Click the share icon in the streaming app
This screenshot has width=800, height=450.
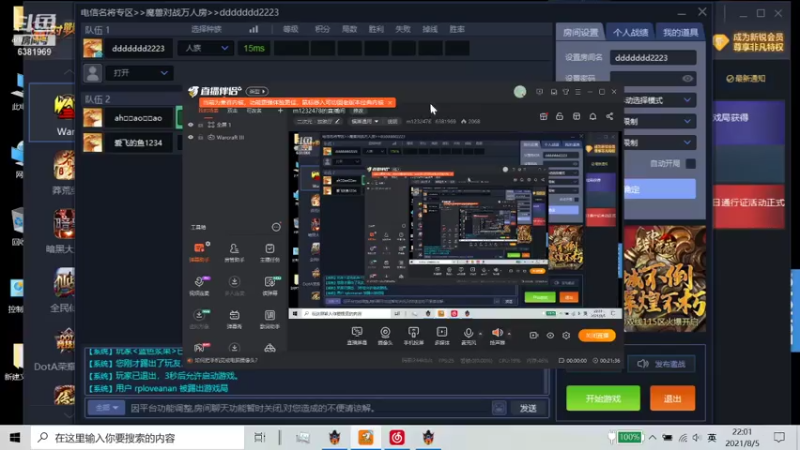click(609, 116)
